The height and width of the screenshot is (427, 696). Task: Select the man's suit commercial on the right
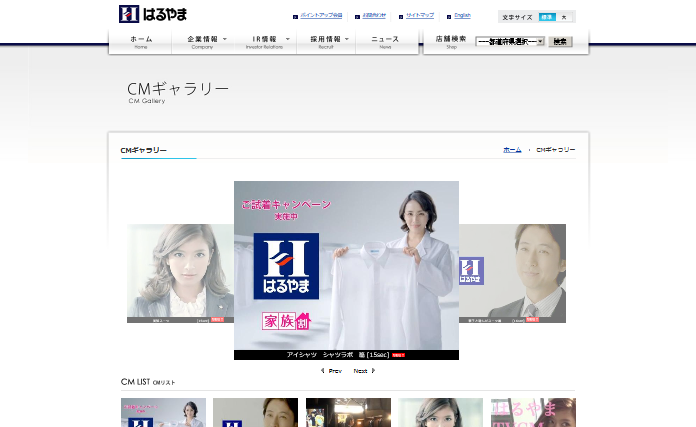pos(512,273)
